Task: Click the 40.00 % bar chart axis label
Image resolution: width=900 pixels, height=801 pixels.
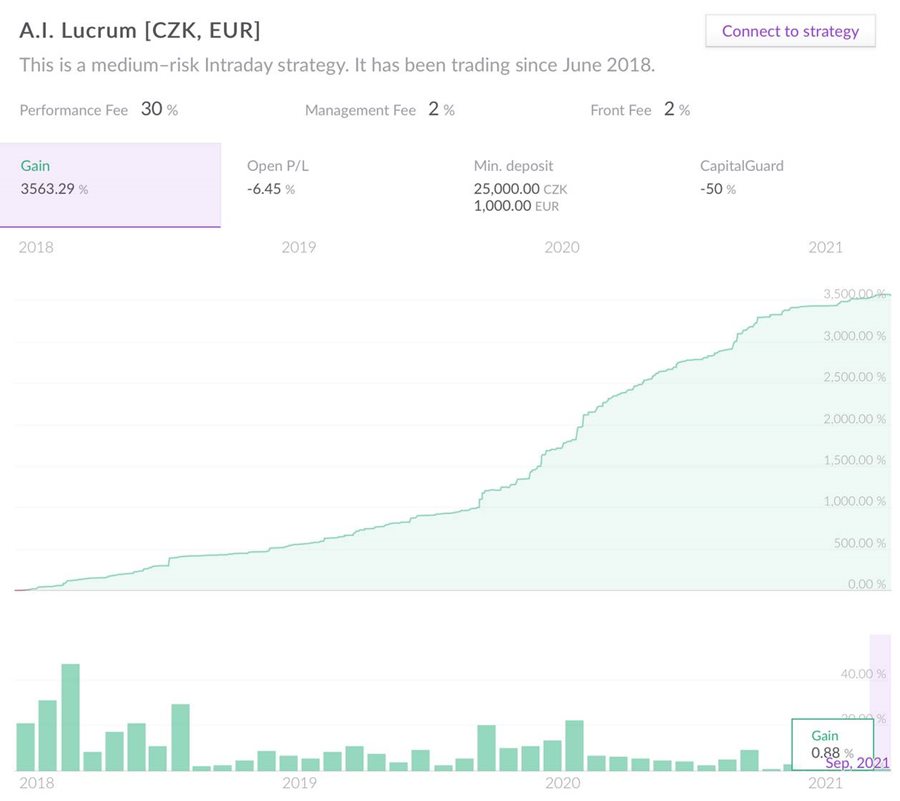Action: pos(863,674)
